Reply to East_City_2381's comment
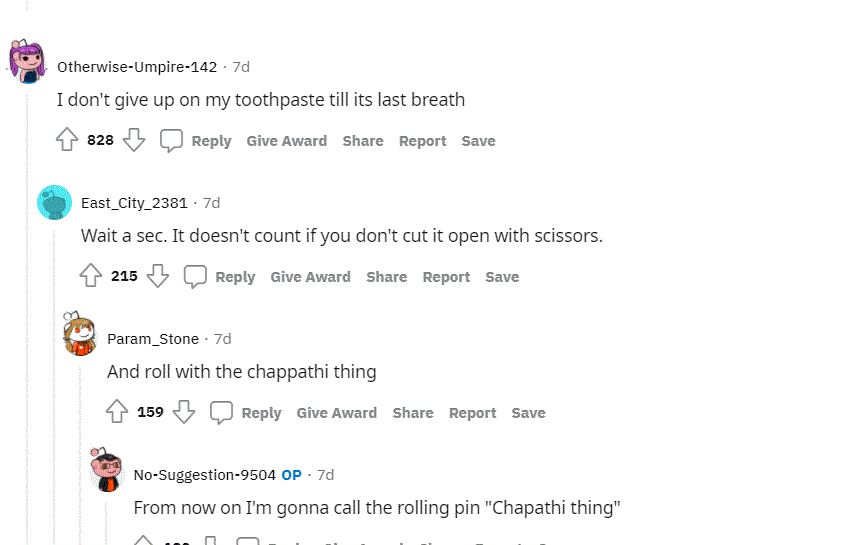Viewport: 857px width, 545px height. pyautogui.click(x=235, y=277)
